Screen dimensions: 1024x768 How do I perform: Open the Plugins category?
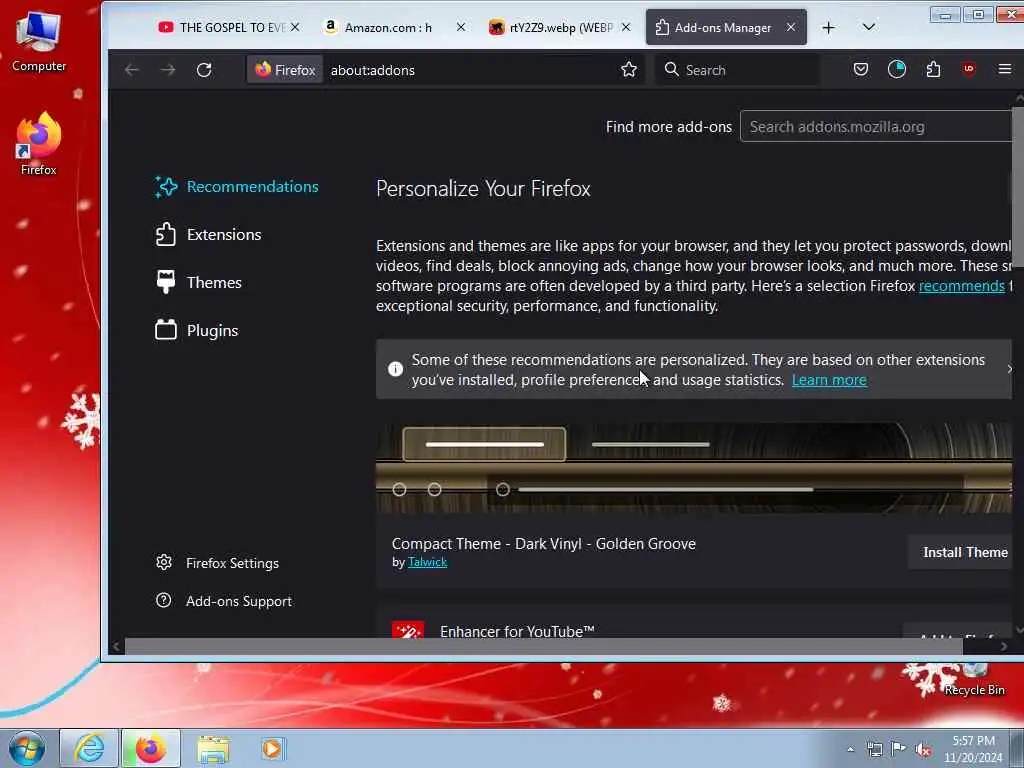(x=197, y=330)
